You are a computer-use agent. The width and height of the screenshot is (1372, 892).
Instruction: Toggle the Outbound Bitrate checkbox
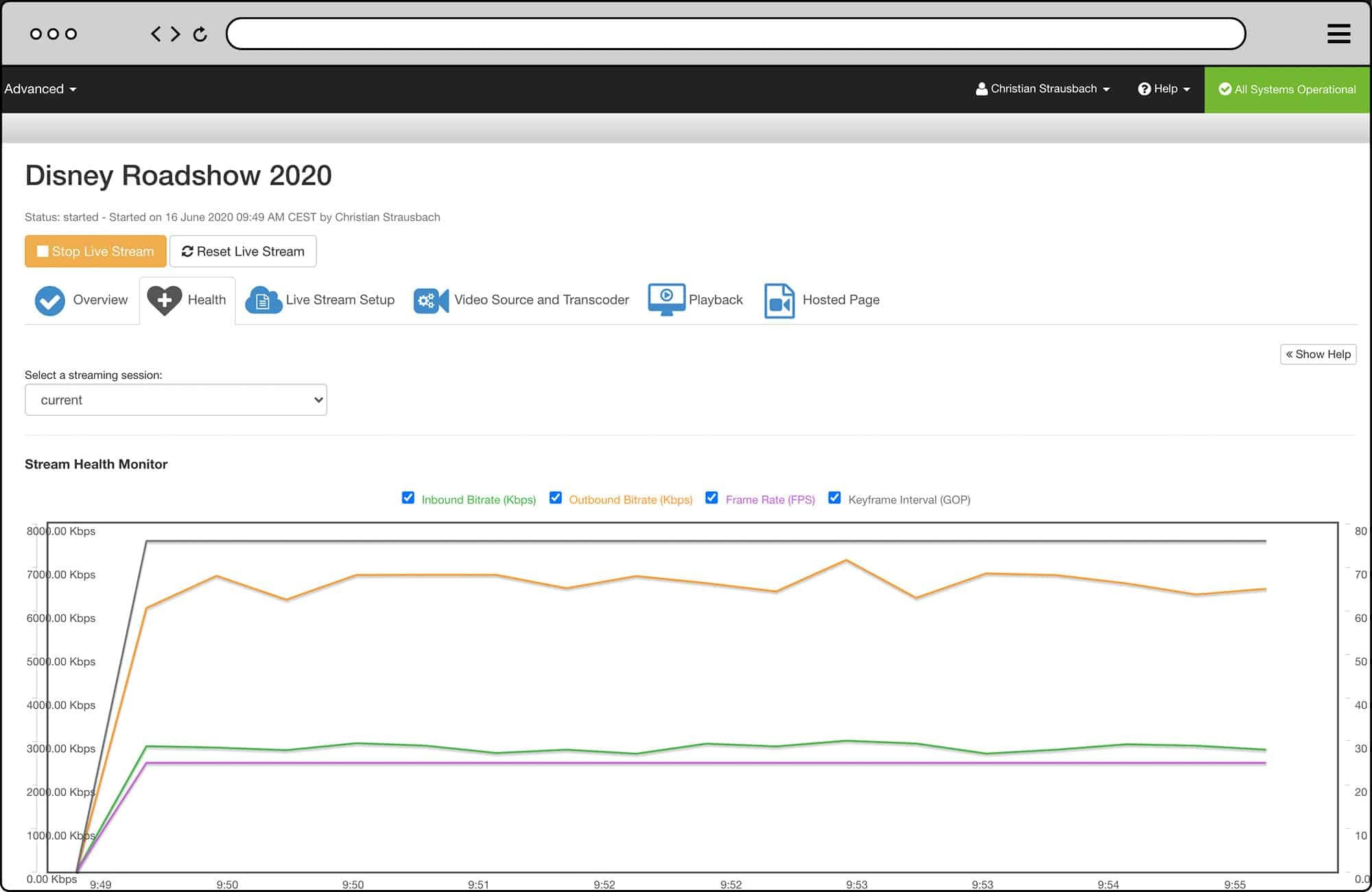pyautogui.click(x=556, y=497)
